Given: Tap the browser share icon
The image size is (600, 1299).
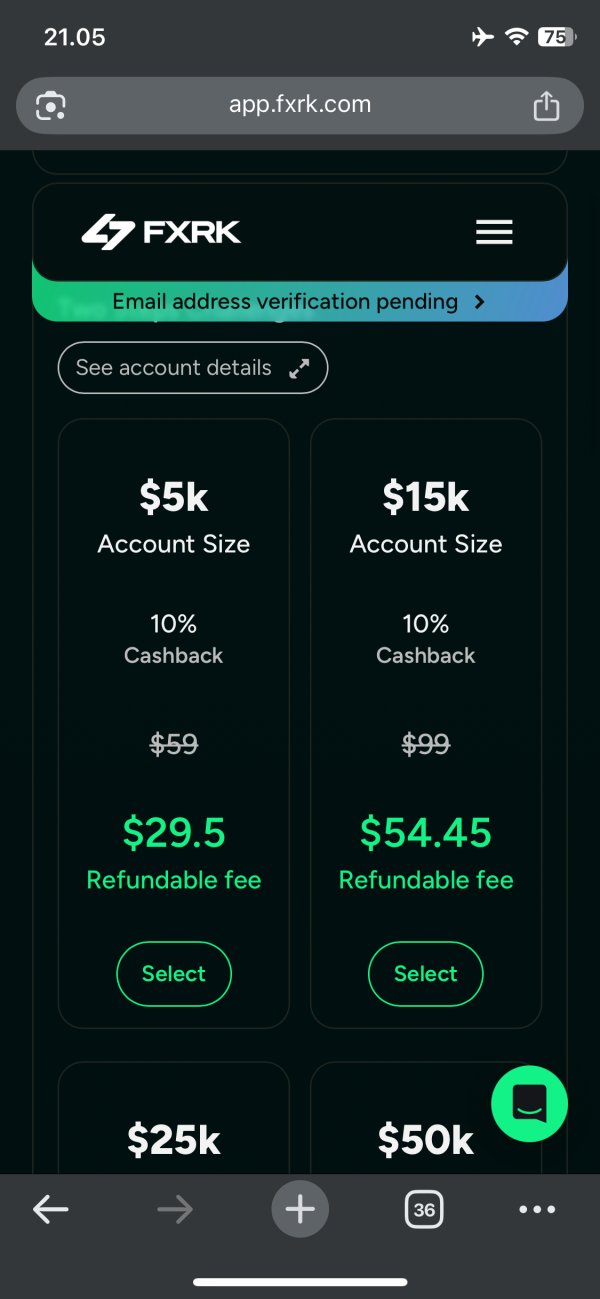Looking at the screenshot, I should pos(546,105).
